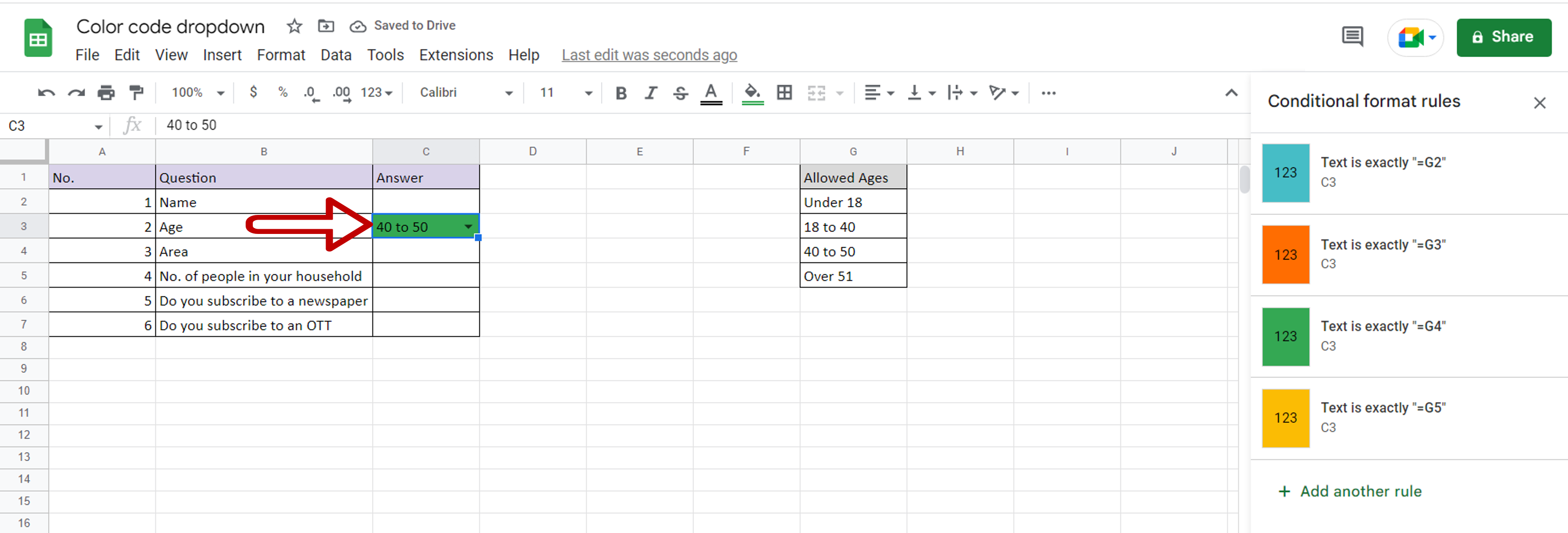Image resolution: width=1568 pixels, height=533 pixels.
Task: Toggle italic formatting on cell C3
Action: tap(650, 93)
